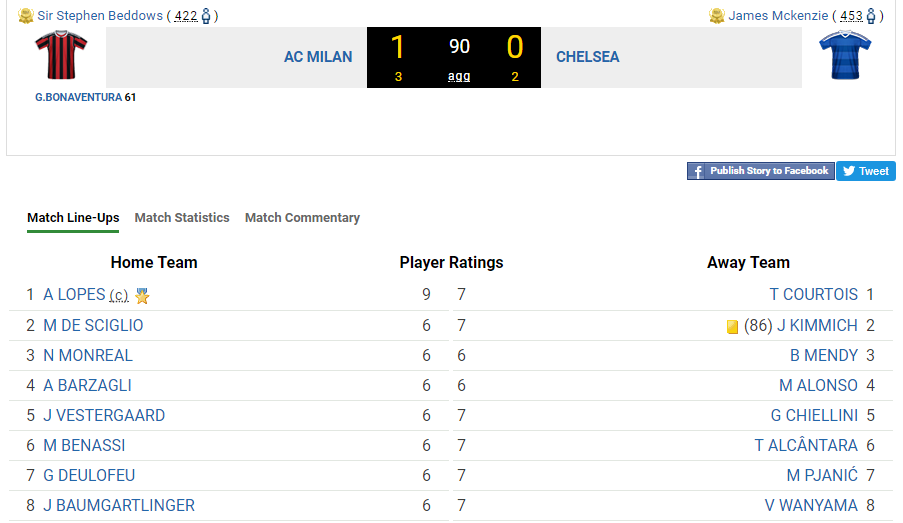Viewport: 903px width, 523px height.
Task: Open Sir Stephen Beddows manager profile
Action: (100, 16)
